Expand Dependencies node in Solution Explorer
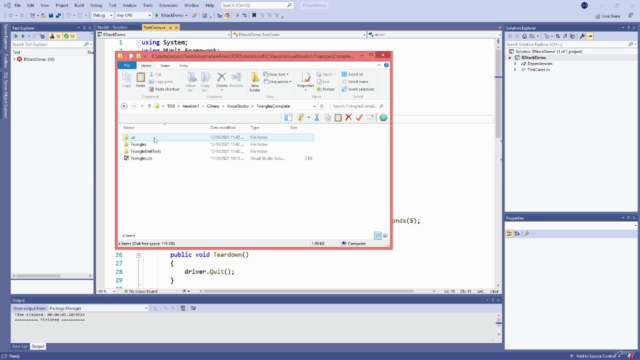 tap(515, 64)
